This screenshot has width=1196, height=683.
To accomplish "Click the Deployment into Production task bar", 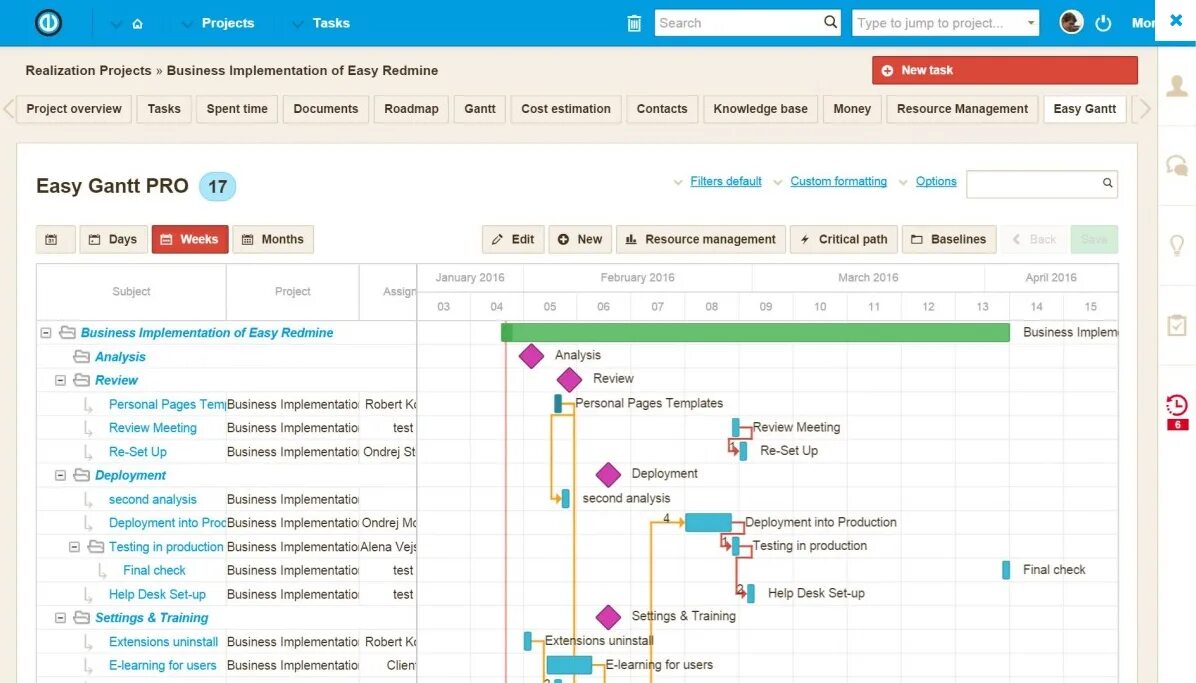I will tap(708, 523).
